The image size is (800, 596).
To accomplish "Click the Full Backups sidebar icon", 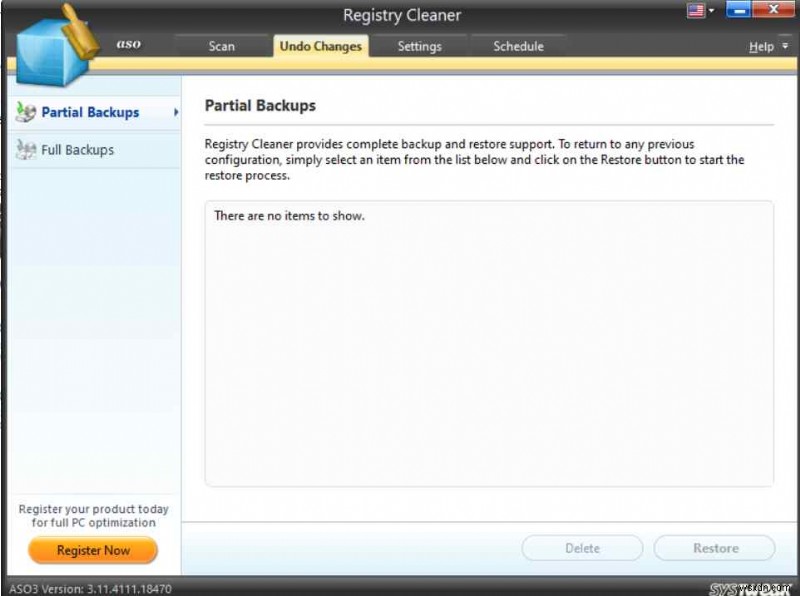I will tap(26, 150).
